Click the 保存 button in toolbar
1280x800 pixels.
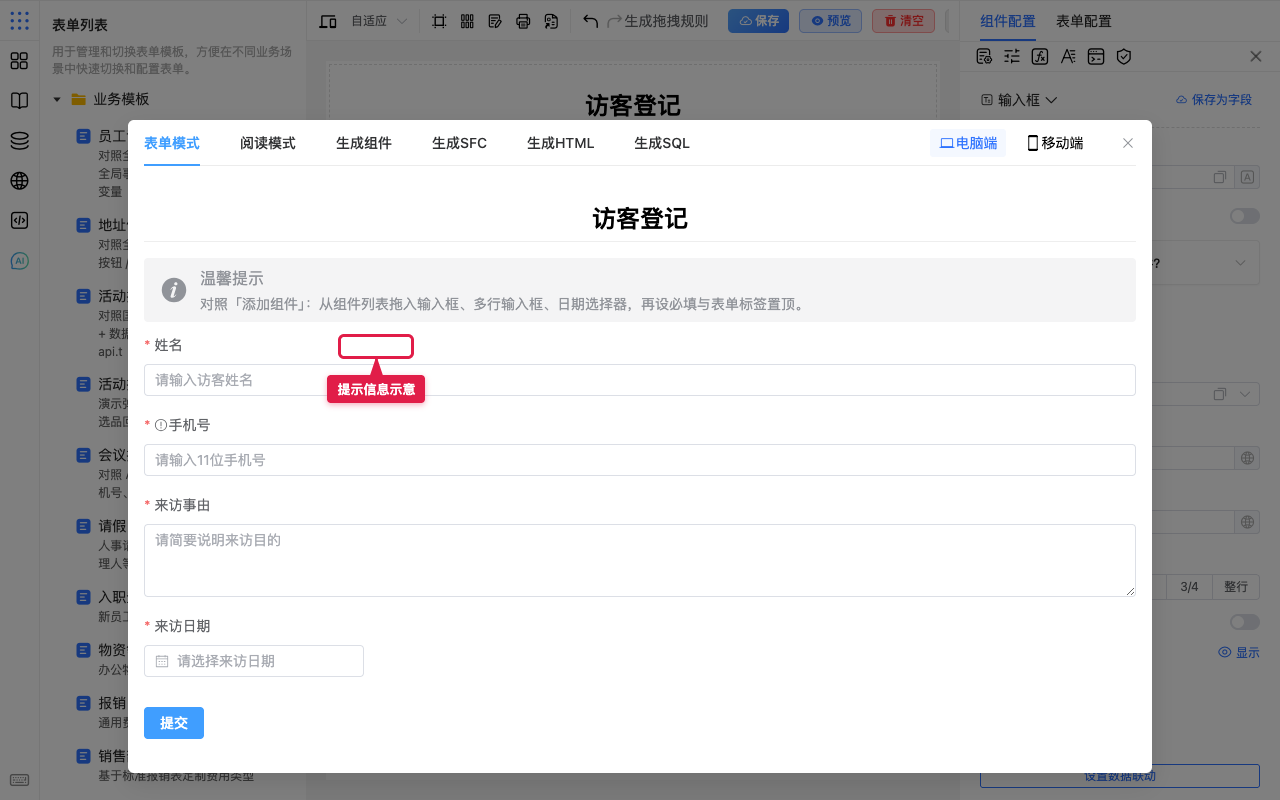pos(758,21)
